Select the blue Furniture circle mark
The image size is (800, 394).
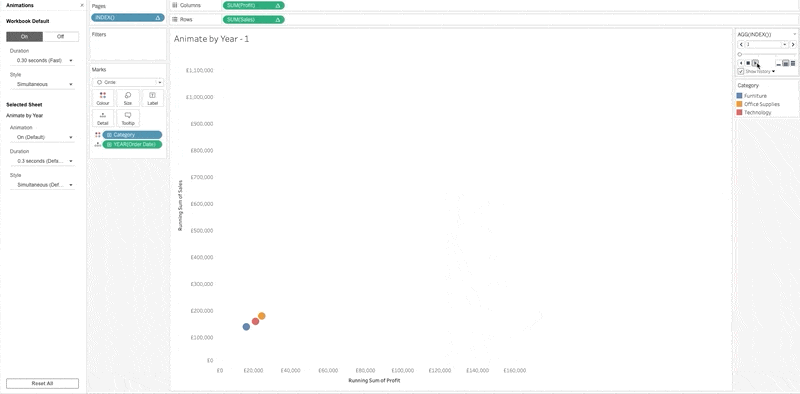coord(246,327)
